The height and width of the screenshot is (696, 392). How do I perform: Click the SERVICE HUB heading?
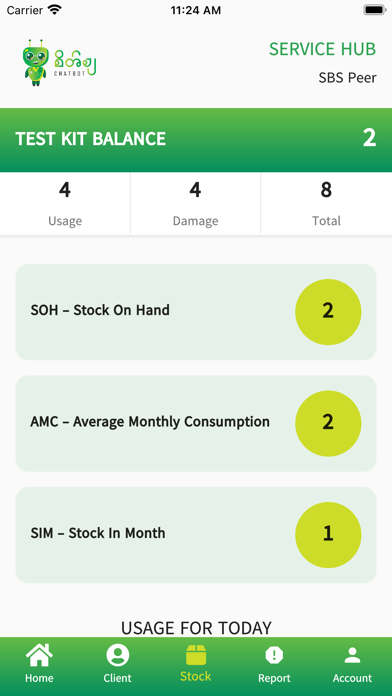pyautogui.click(x=322, y=49)
